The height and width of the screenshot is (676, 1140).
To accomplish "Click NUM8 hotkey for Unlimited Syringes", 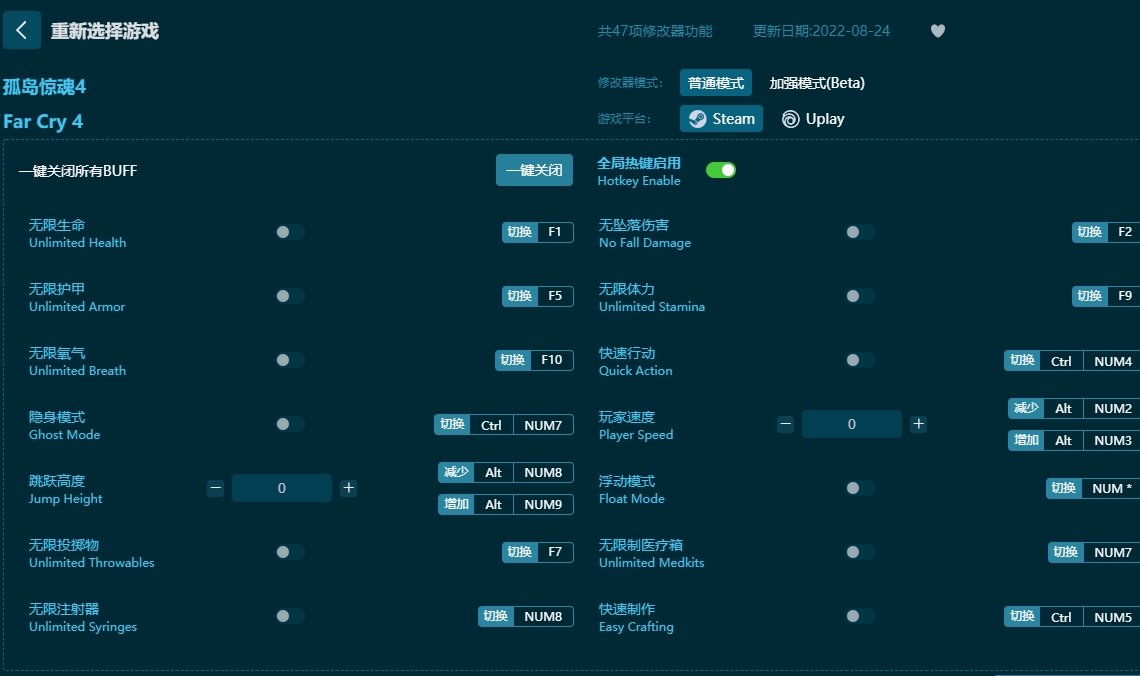I will [526, 616].
